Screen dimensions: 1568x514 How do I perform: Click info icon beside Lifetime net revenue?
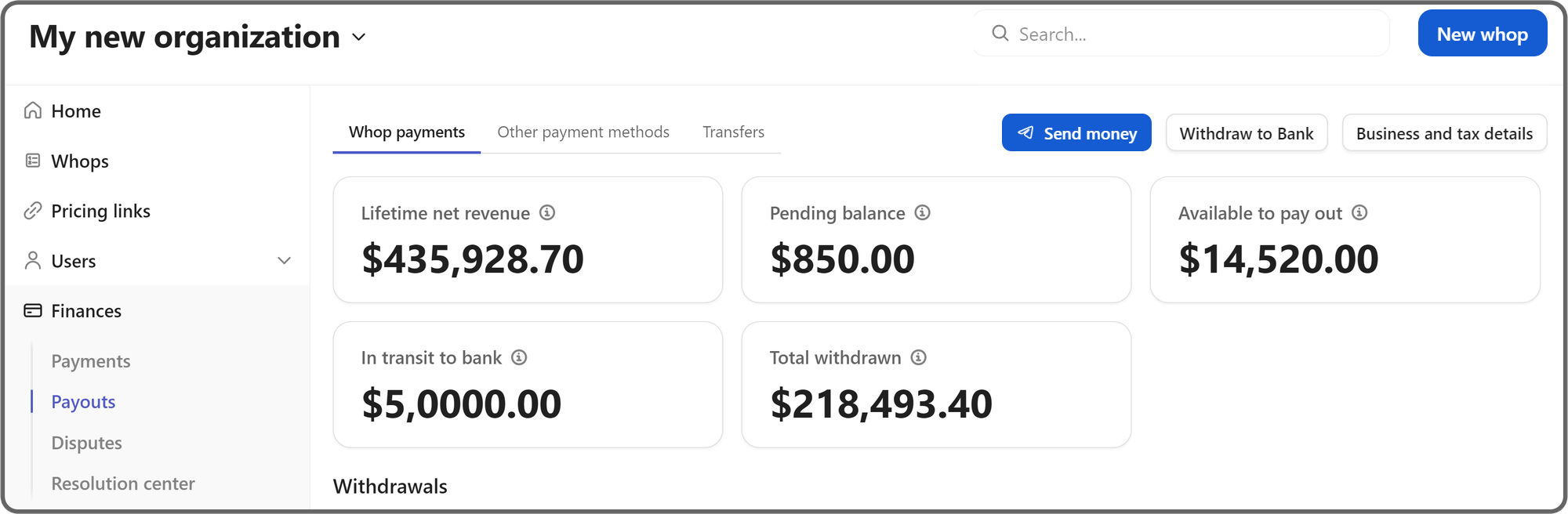[547, 212]
